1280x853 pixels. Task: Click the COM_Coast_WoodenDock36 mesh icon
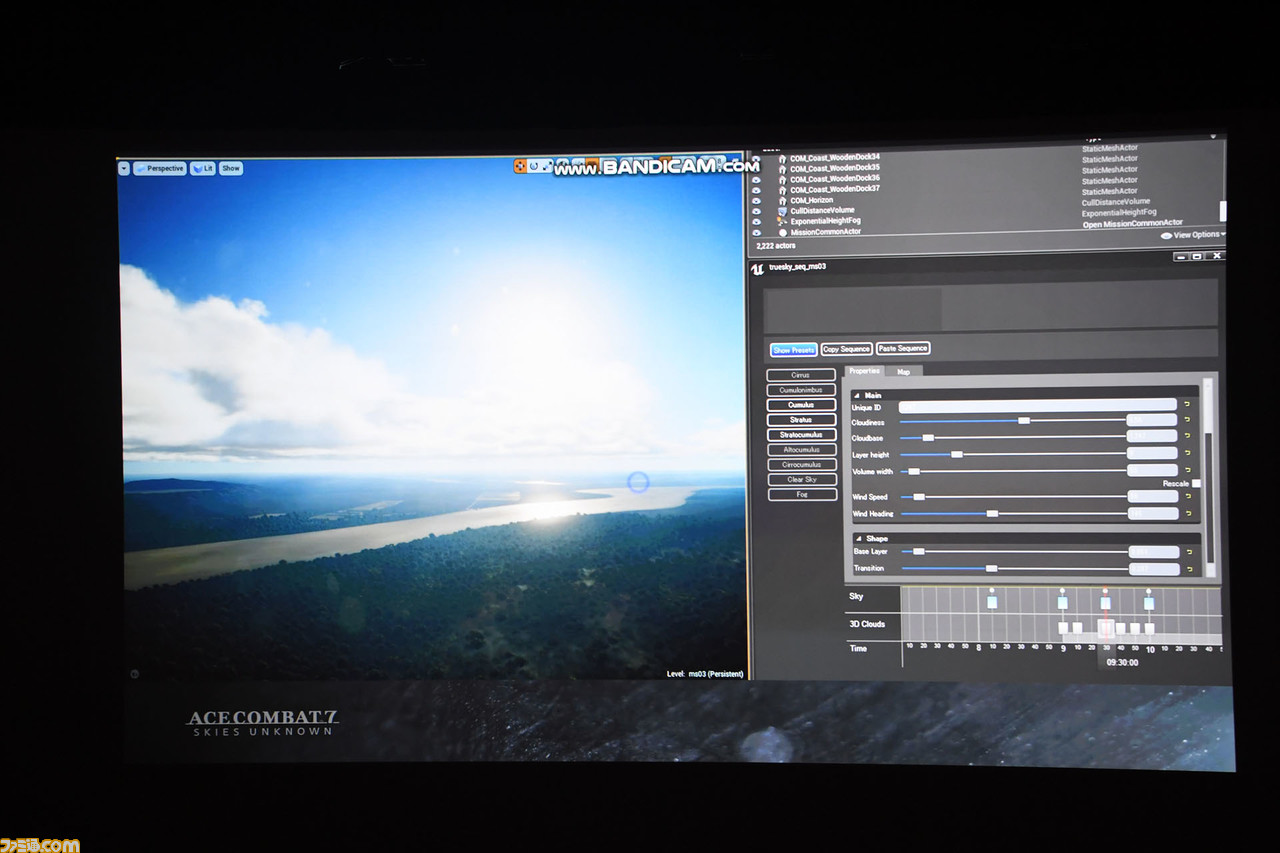(782, 178)
